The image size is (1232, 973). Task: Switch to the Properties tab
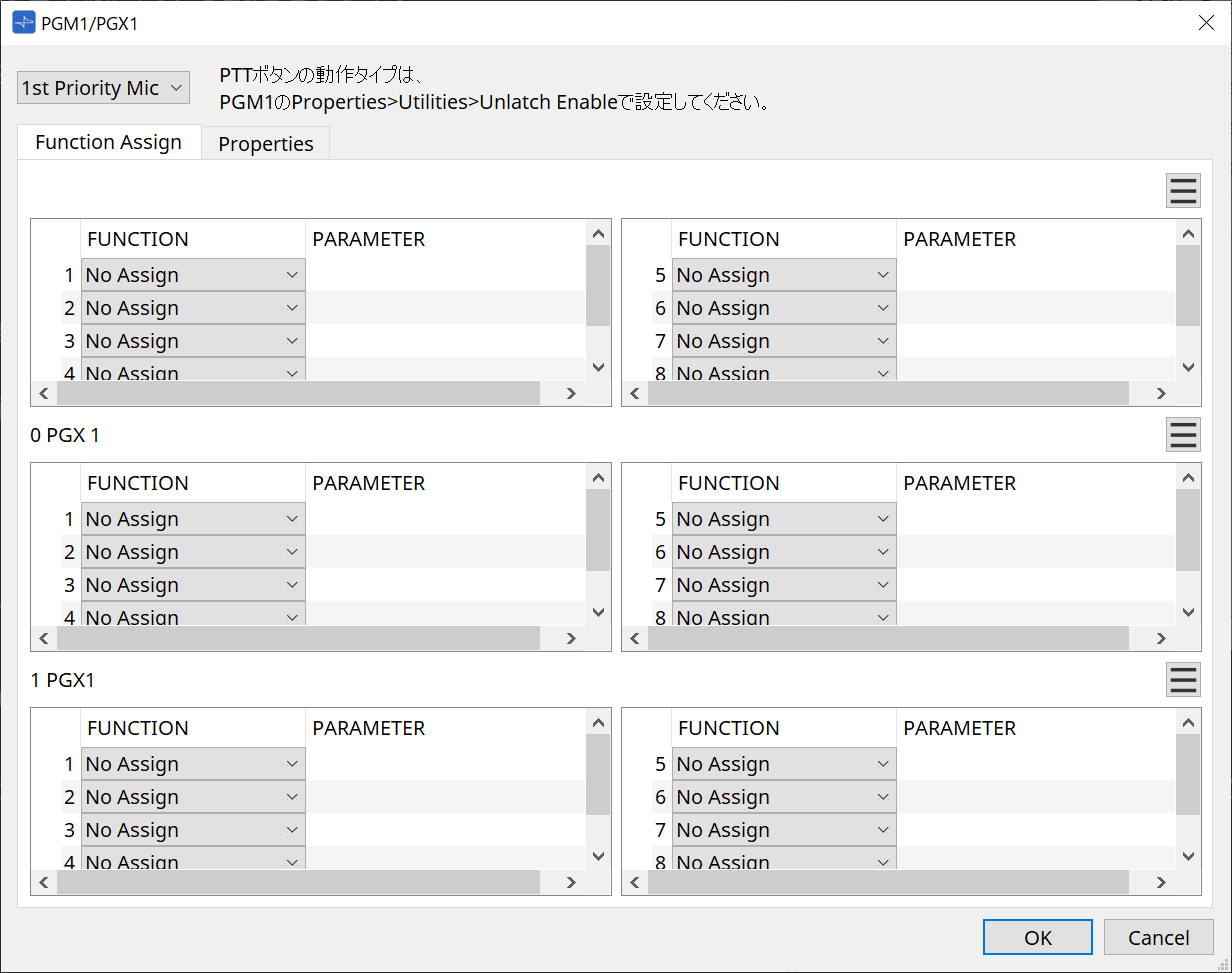(266, 143)
